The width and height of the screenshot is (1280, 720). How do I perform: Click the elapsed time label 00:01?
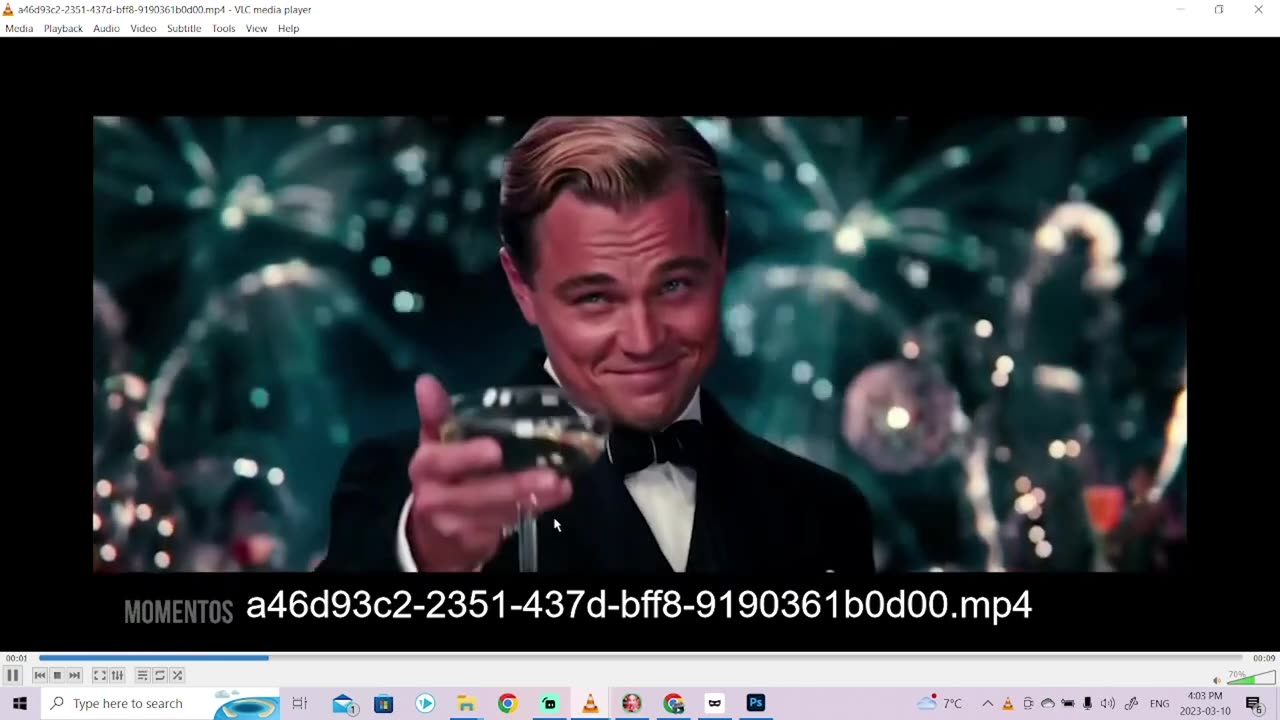click(16, 658)
